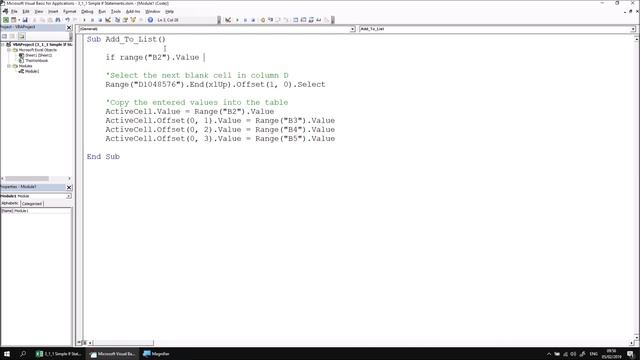Collapse the Microsoft Excel Objects folder
640x360 pixels.
point(9,50)
